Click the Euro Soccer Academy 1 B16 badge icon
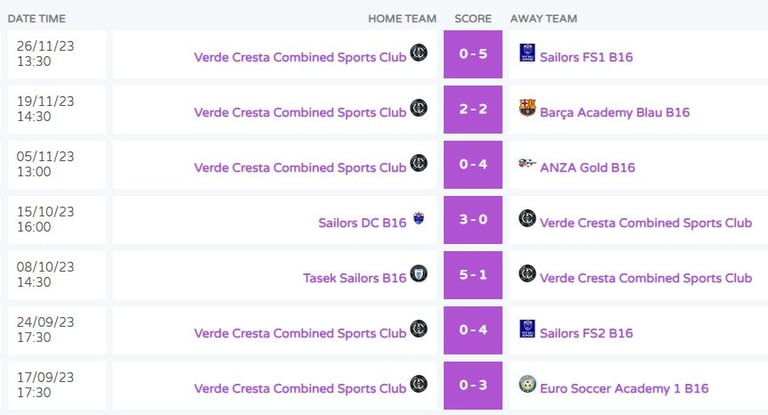The image size is (768, 415). coord(527,384)
